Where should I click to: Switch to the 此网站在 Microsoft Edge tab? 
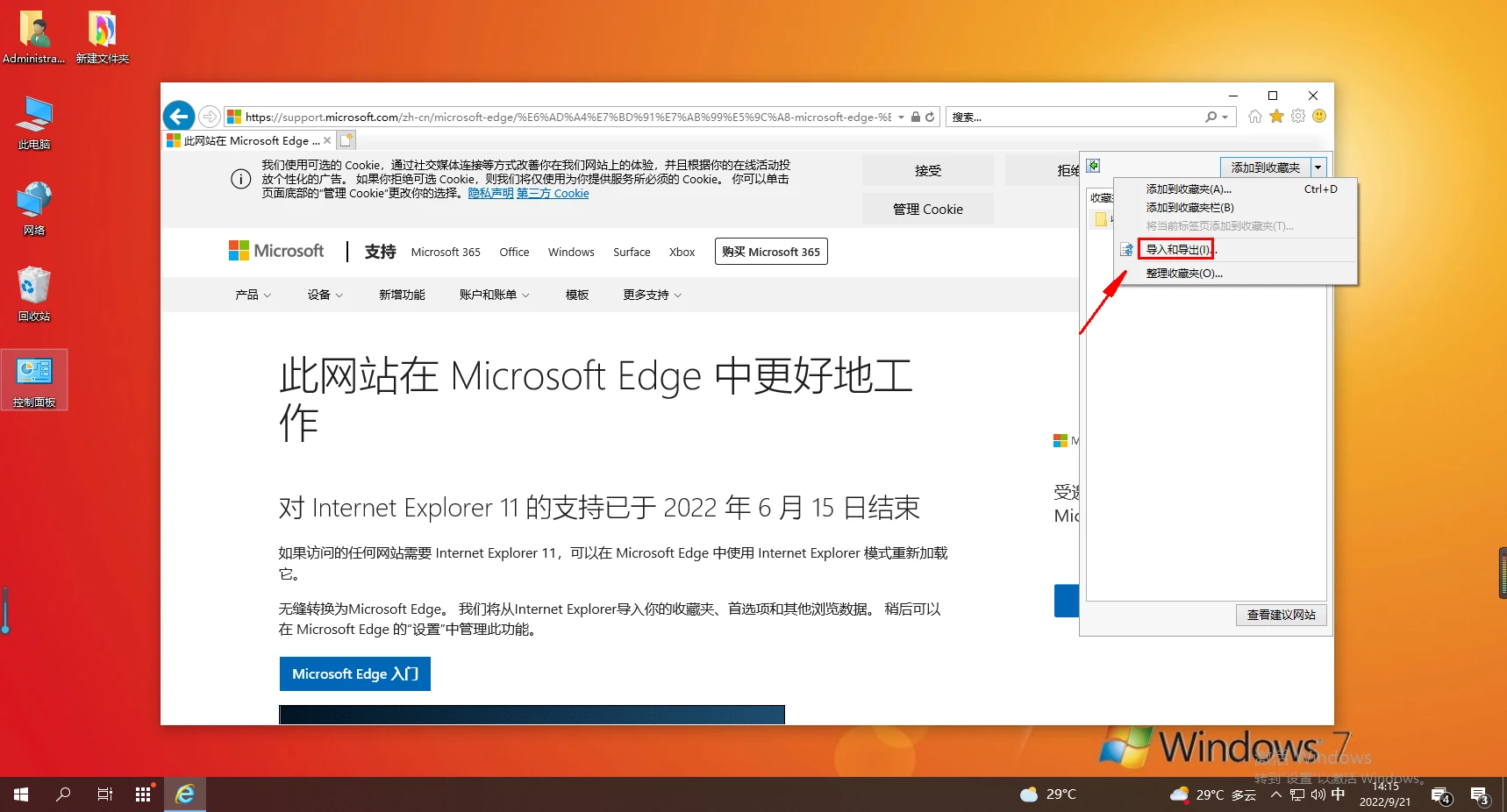tap(249, 140)
